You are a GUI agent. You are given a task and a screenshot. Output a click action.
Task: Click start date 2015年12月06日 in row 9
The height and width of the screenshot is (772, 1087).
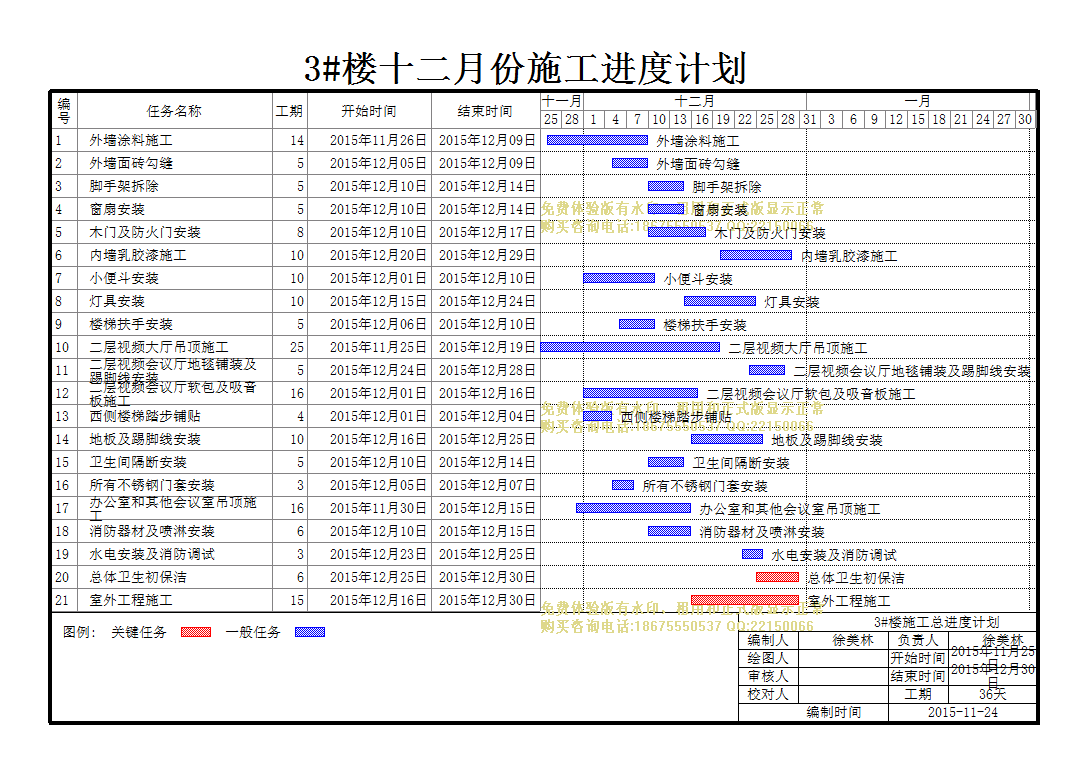click(x=378, y=324)
